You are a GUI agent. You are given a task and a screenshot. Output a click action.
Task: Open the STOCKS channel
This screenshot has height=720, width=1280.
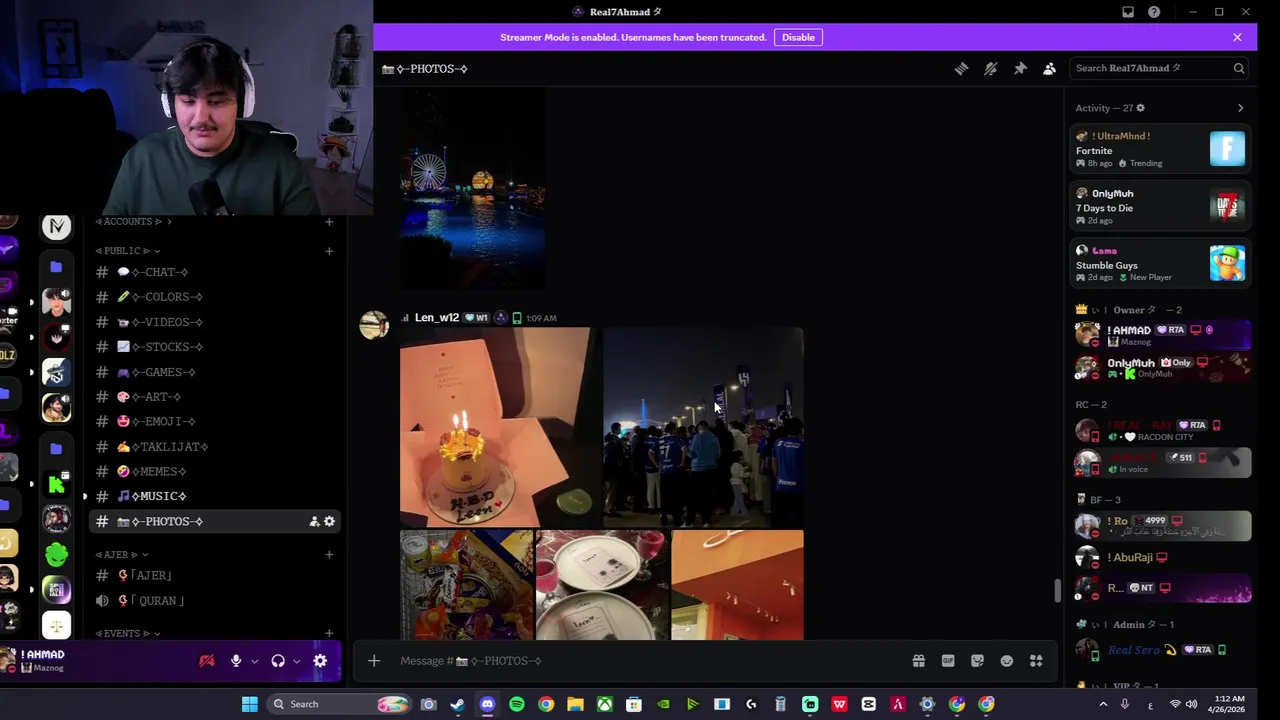coord(215,347)
